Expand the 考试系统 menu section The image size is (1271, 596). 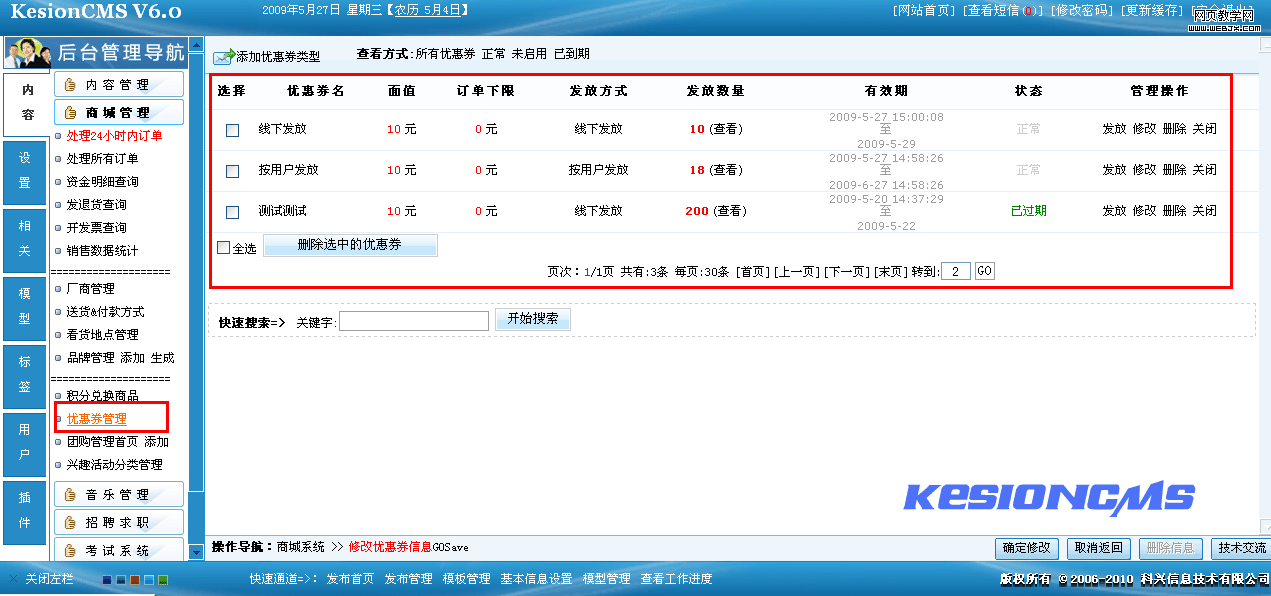point(118,550)
